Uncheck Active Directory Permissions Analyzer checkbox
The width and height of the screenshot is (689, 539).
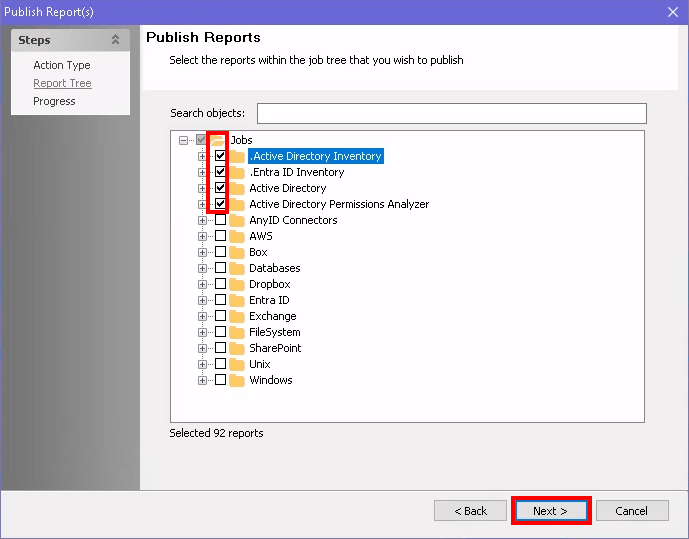[x=220, y=204]
